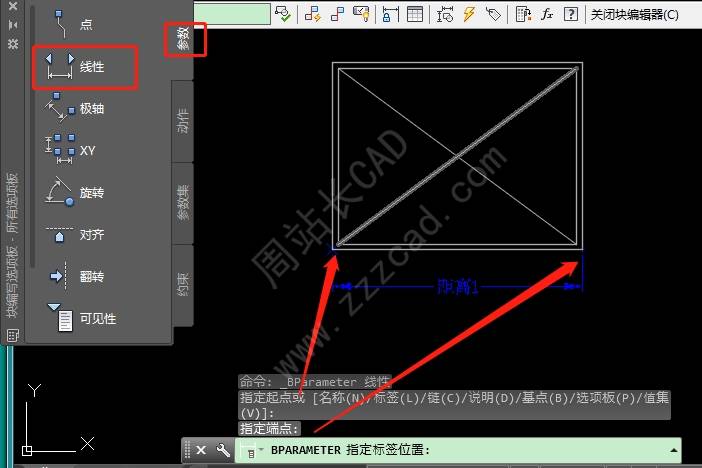The image size is (702, 468).
Task: Click 关闭块编辑器(C) button
Action: [633, 15]
